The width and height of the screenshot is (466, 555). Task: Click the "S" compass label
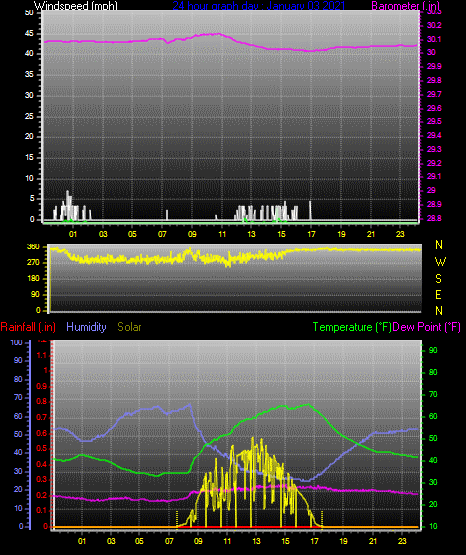click(x=438, y=279)
